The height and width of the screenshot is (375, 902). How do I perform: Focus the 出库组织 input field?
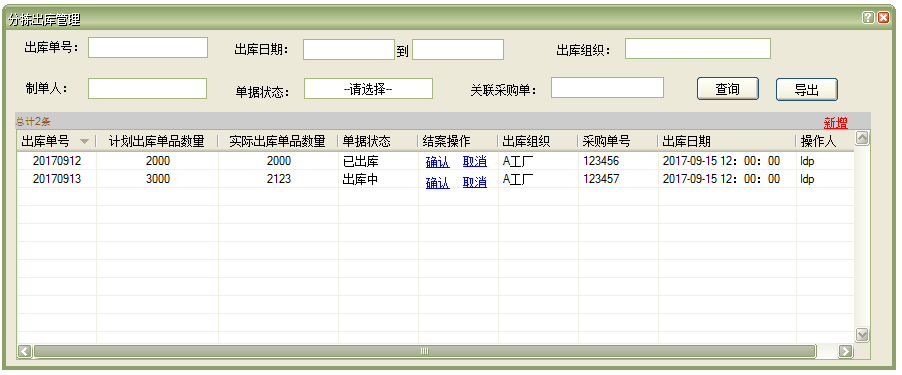point(698,48)
